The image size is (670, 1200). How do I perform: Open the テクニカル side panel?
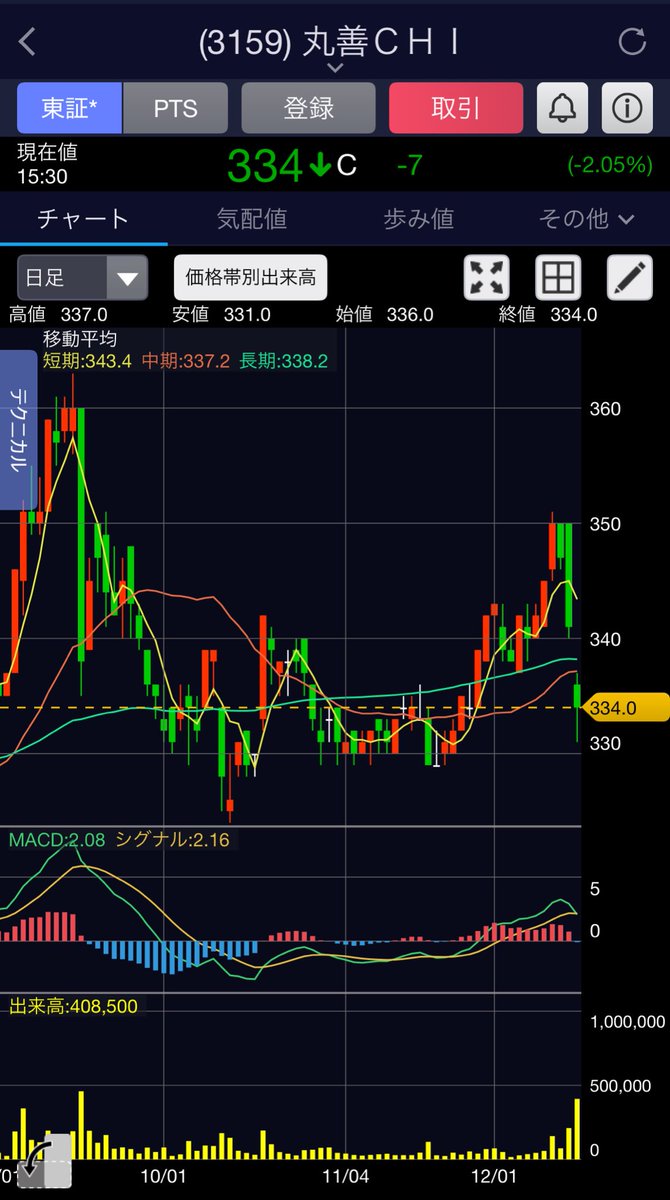19,430
